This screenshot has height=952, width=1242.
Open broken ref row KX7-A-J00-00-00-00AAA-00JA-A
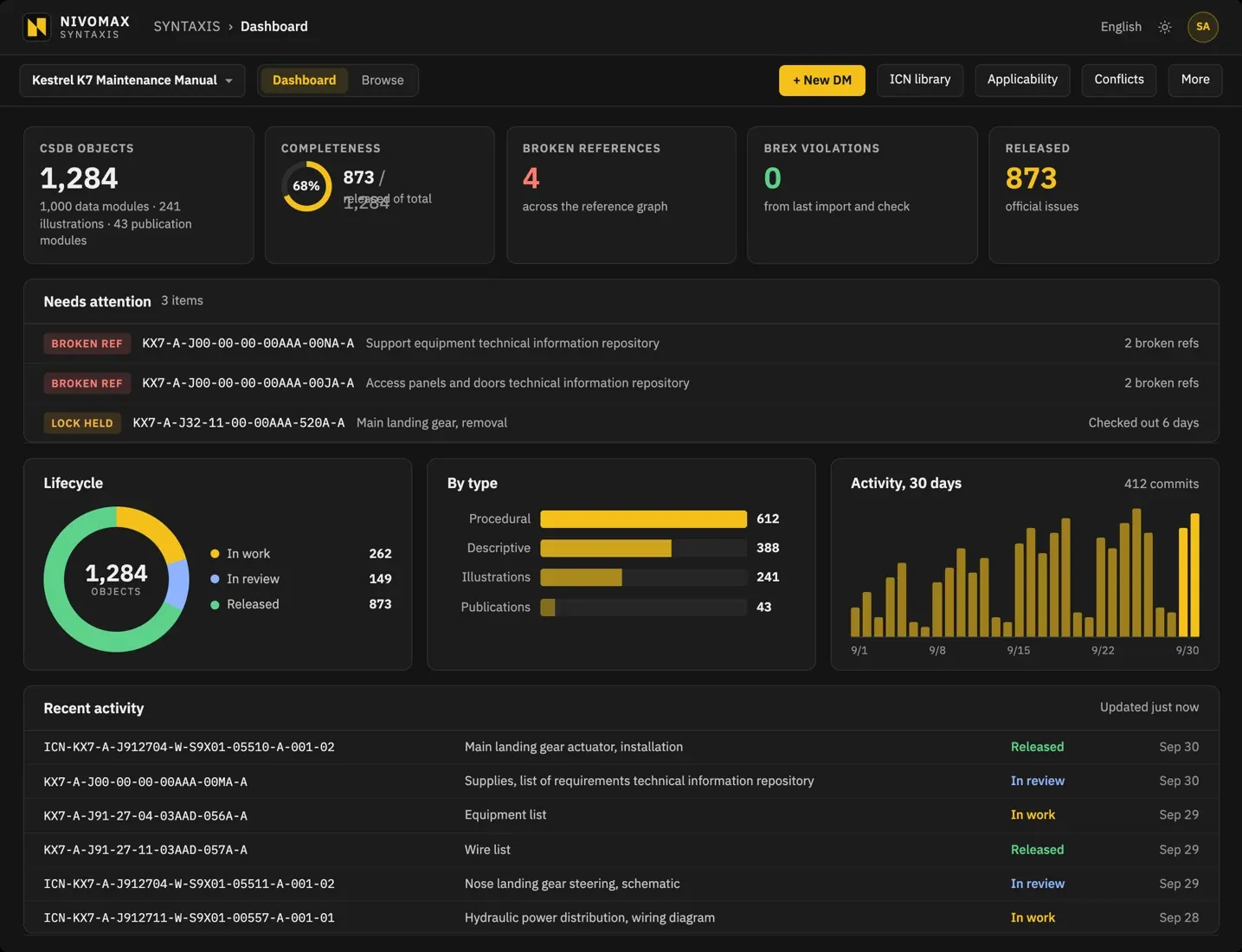tap(621, 383)
